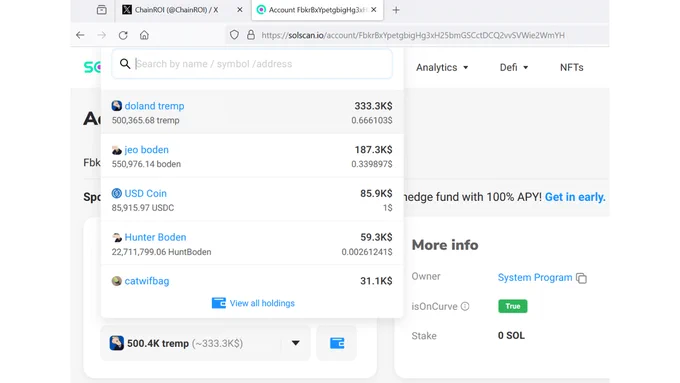The image size is (680, 383).
Task: Click the blue wallet portfolio button
Action: coord(337,343)
